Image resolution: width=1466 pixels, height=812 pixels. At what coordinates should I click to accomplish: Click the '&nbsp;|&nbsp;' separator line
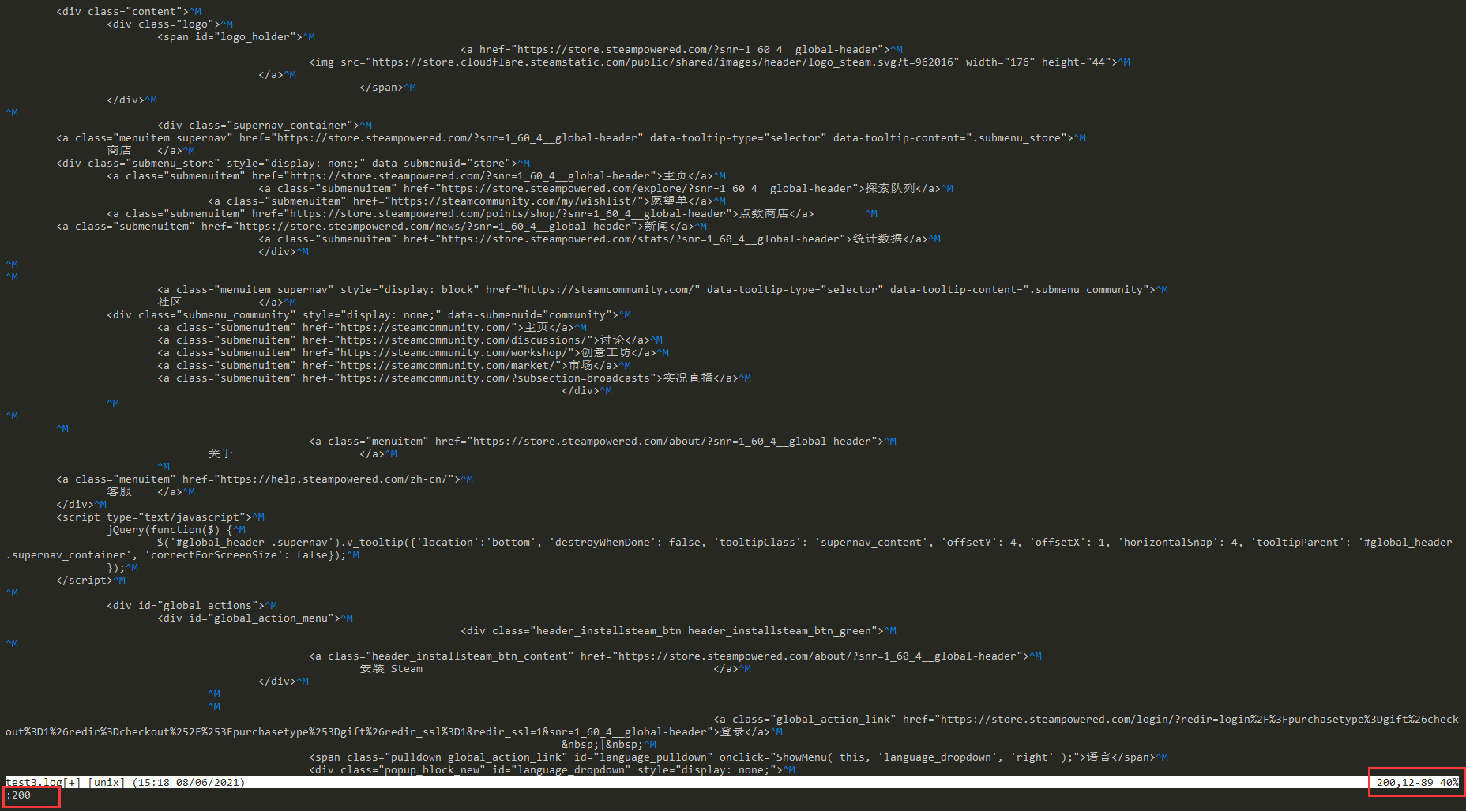pos(609,744)
